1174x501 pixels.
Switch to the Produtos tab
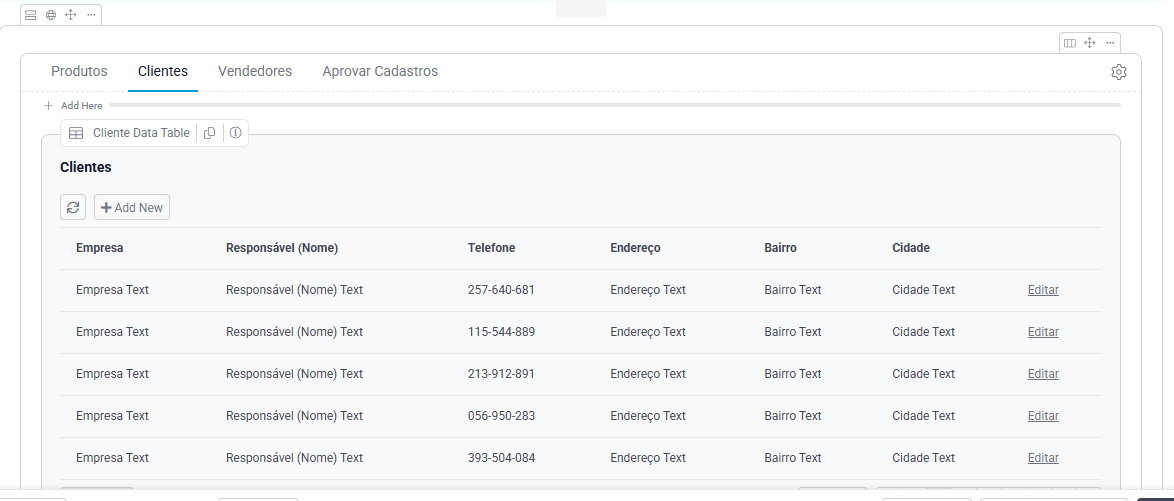pyautogui.click(x=79, y=72)
